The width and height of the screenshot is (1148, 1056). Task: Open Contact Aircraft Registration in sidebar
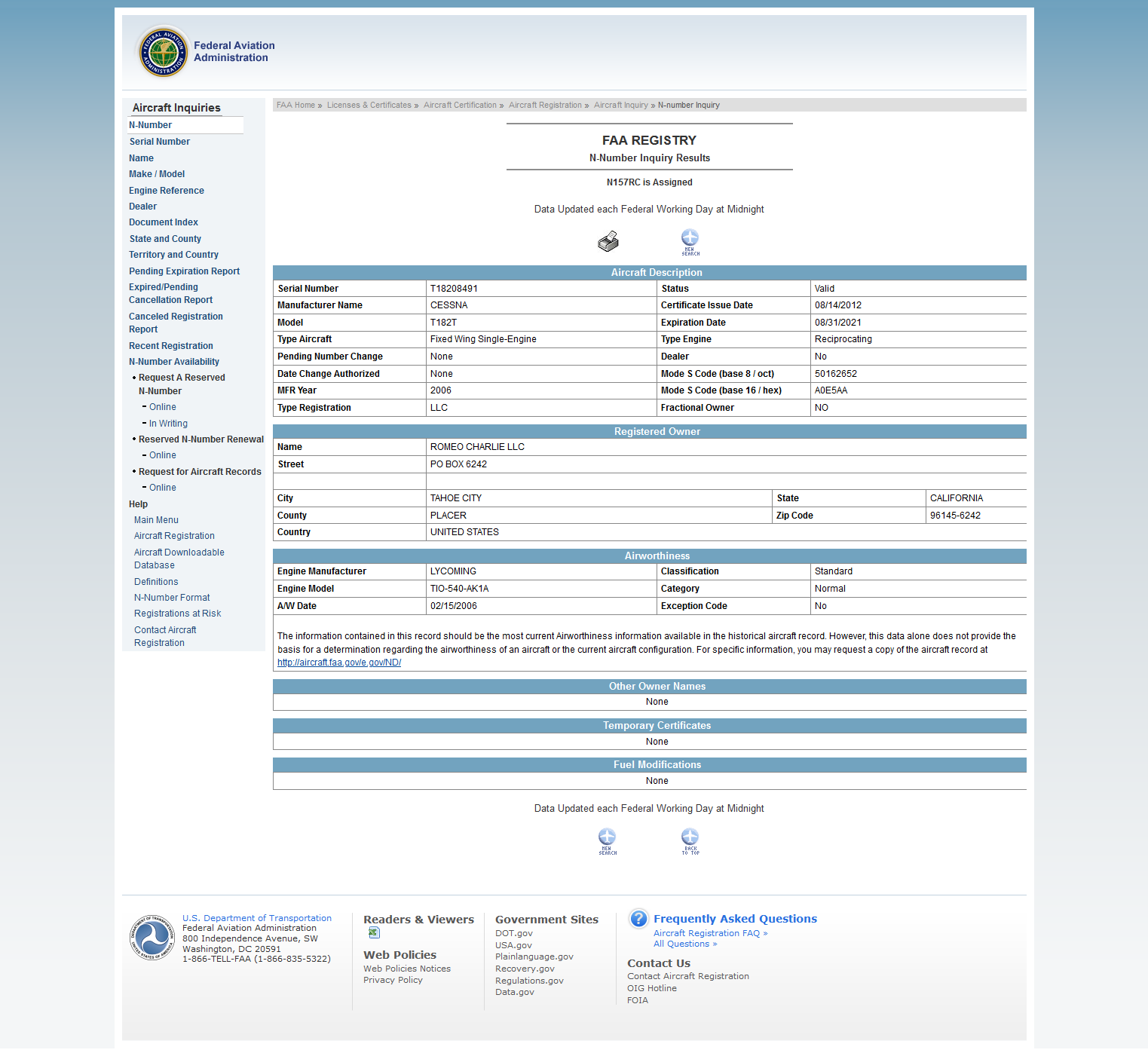165,636
